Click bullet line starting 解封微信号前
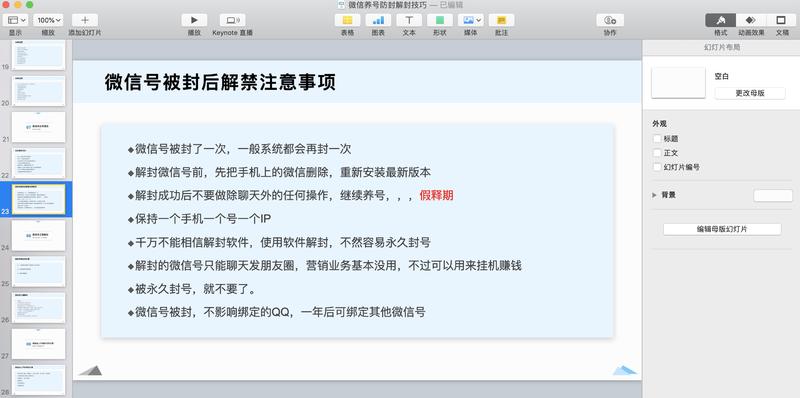Screen dimensions: 800x398 tap(279, 172)
